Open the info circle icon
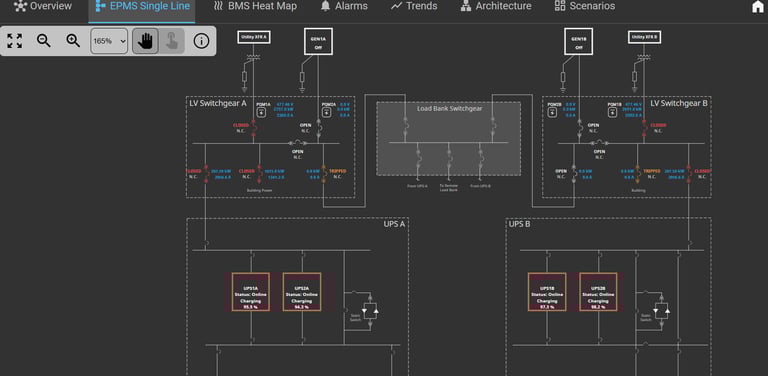 [201, 41]
